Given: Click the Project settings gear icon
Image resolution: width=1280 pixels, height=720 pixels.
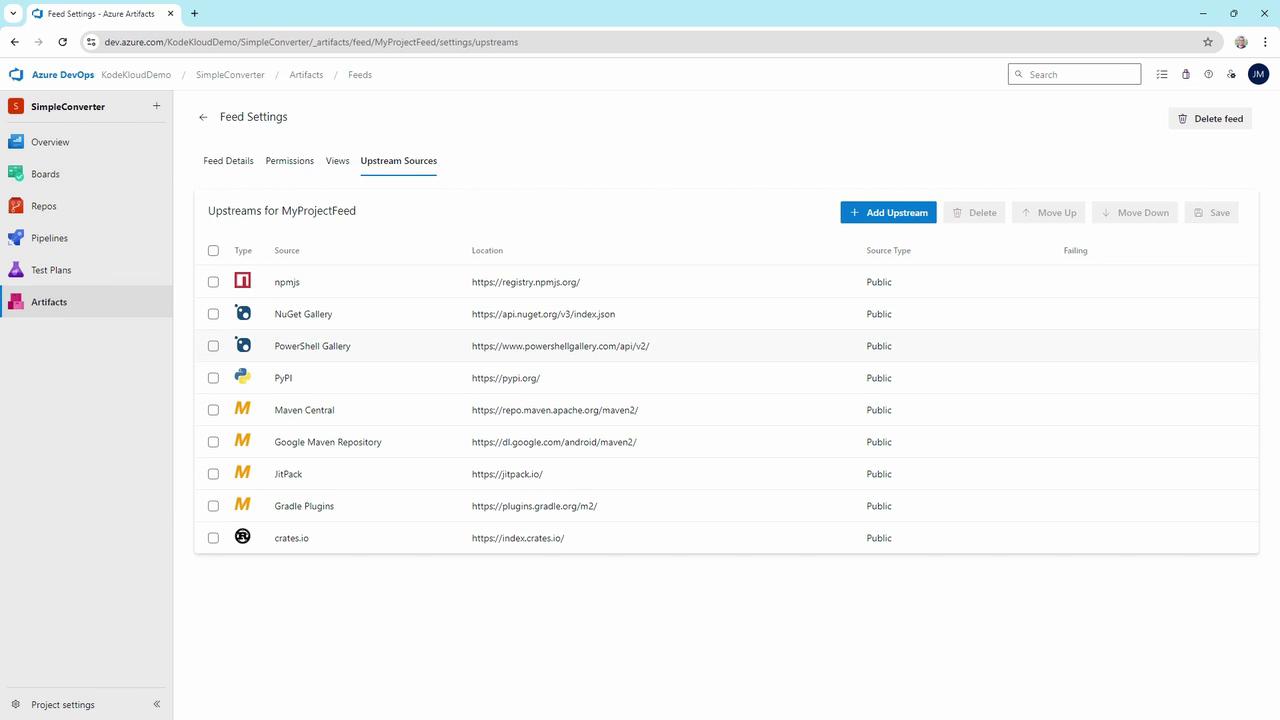Looking at the screenshot, I should point(16,705).
